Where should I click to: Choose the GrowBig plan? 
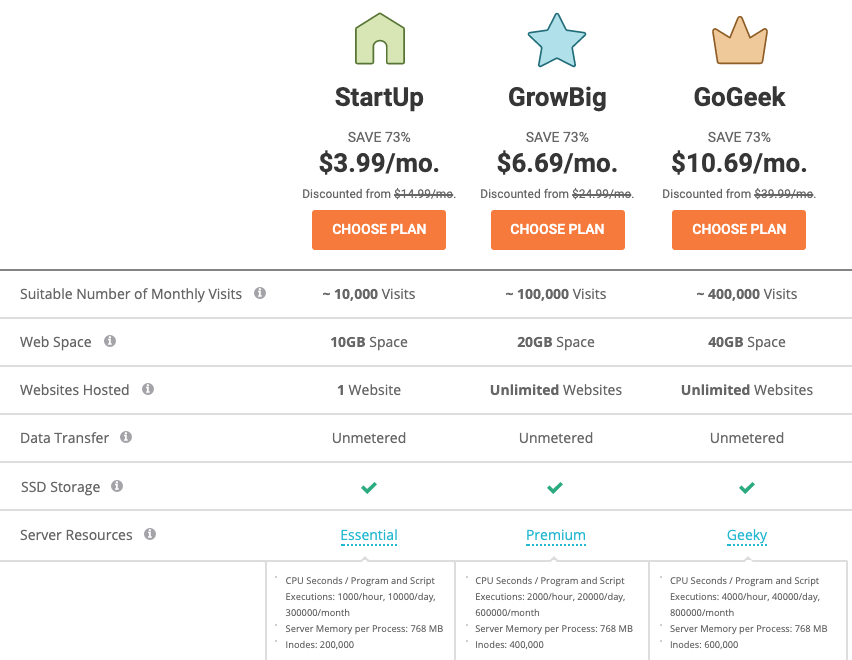[x=557, y=229]
